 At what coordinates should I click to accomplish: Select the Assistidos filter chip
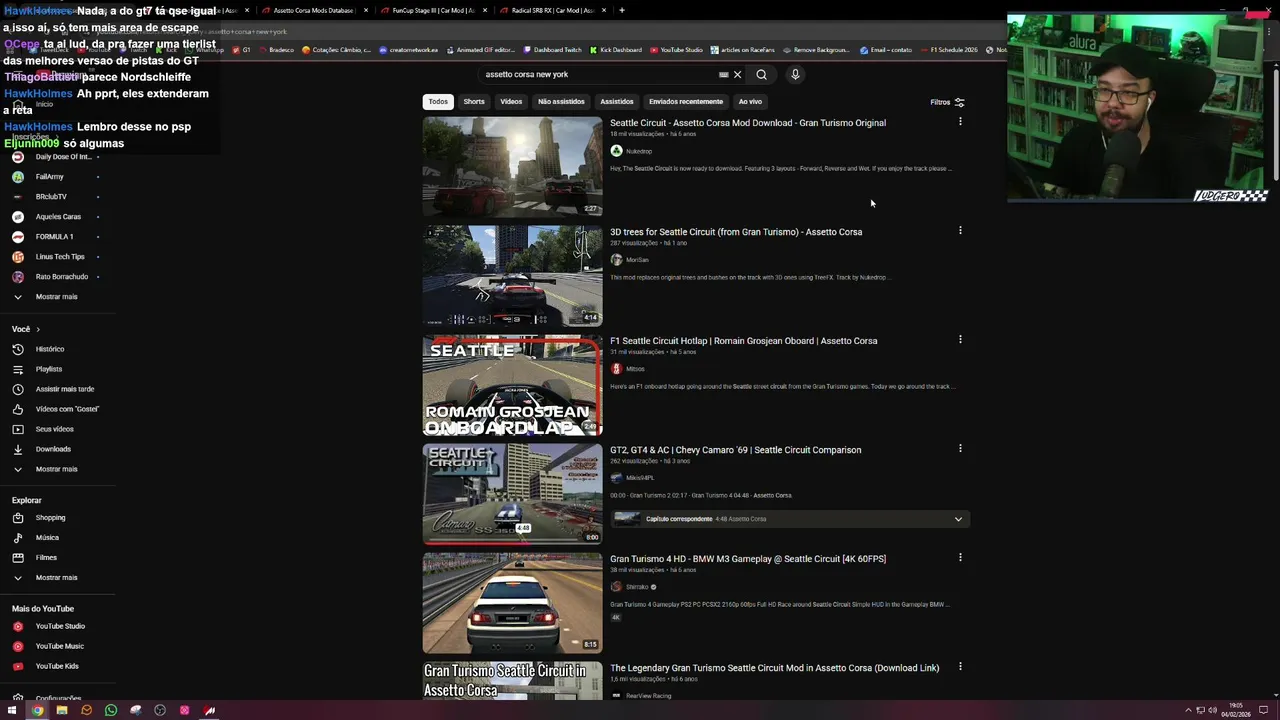pos(616,101)
